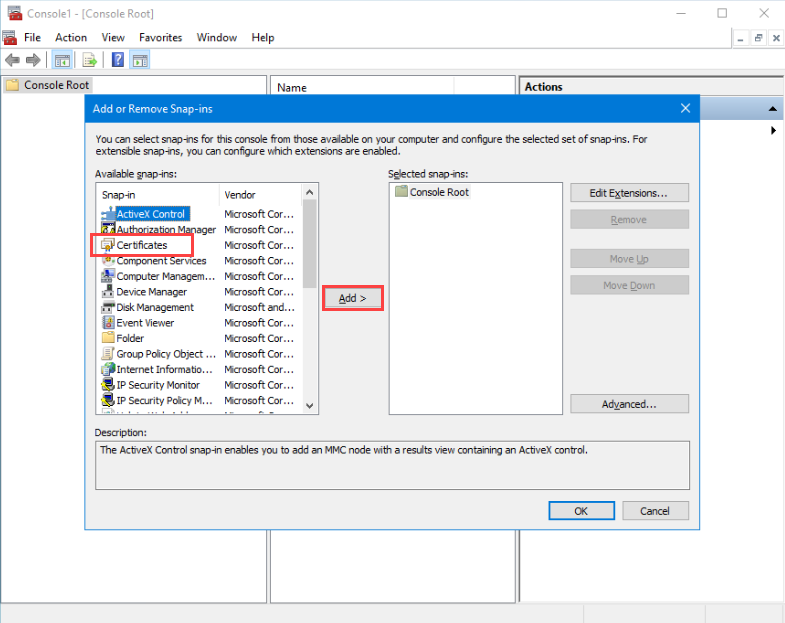The width and height of the screenshot is (785, 623).
Task: Select the Device Manager row text
Action: 152,292
